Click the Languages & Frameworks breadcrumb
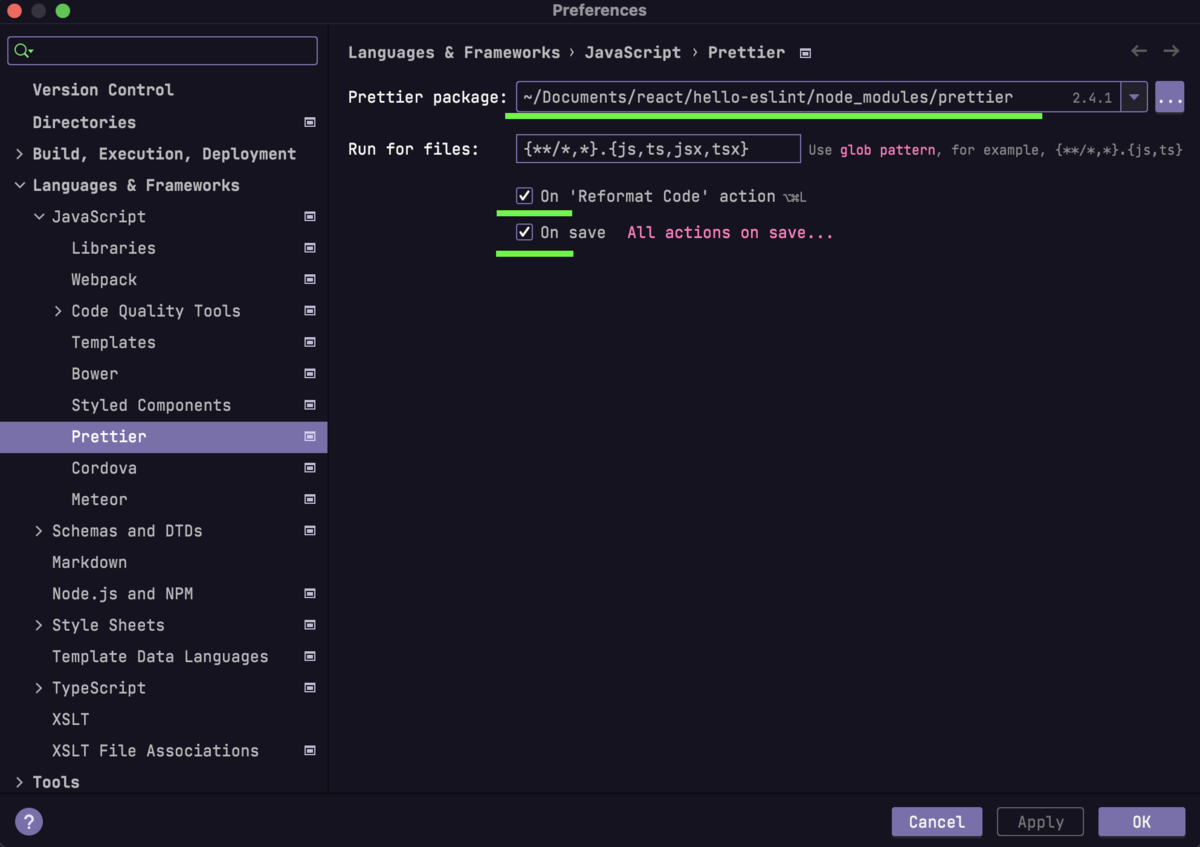Image resolution: width=1200 pixels, height=847 pixels. coord(454,52)
